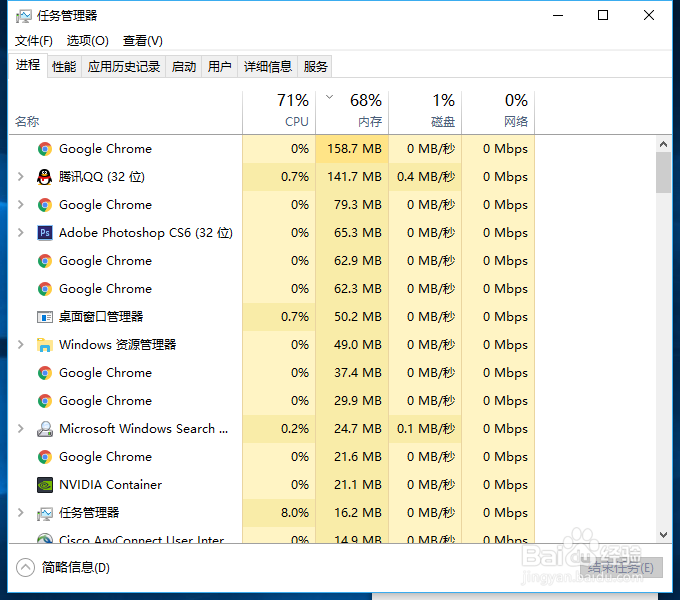Click the scrollbar down arrow

[663, 535]
